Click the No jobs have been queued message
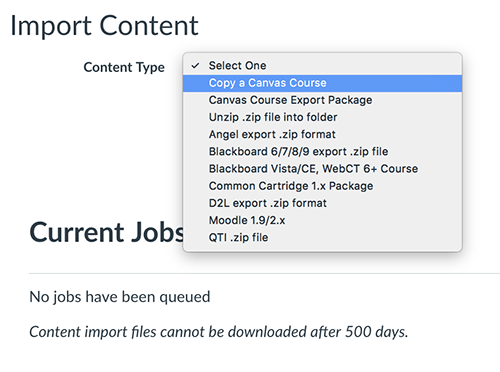 (120, 297)
